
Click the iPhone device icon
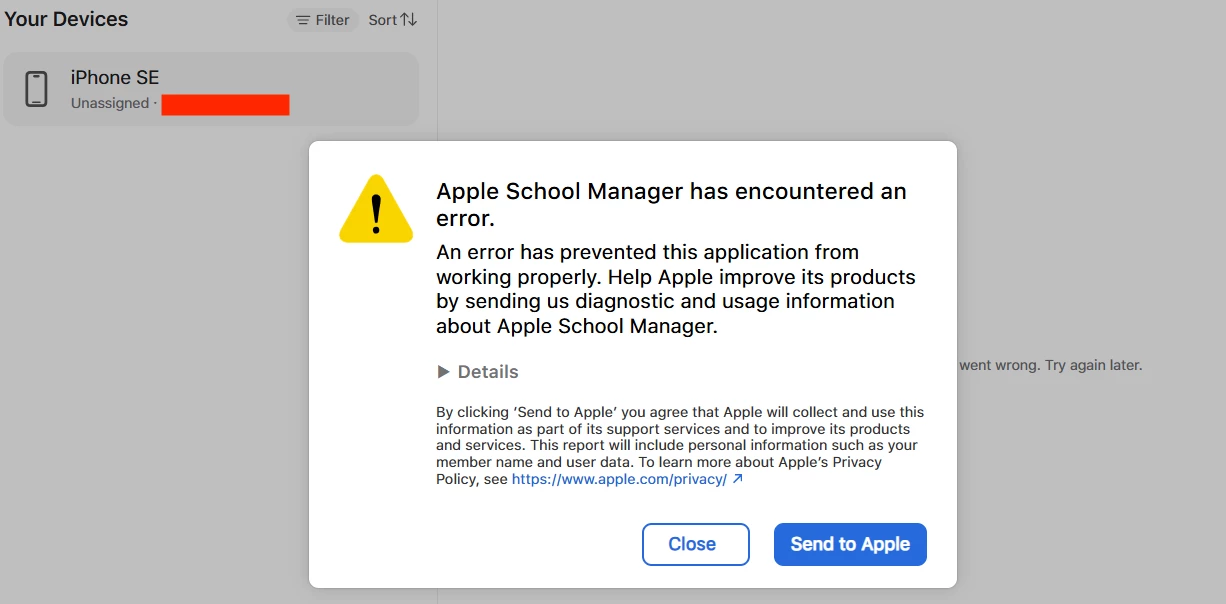coord(37,89)
